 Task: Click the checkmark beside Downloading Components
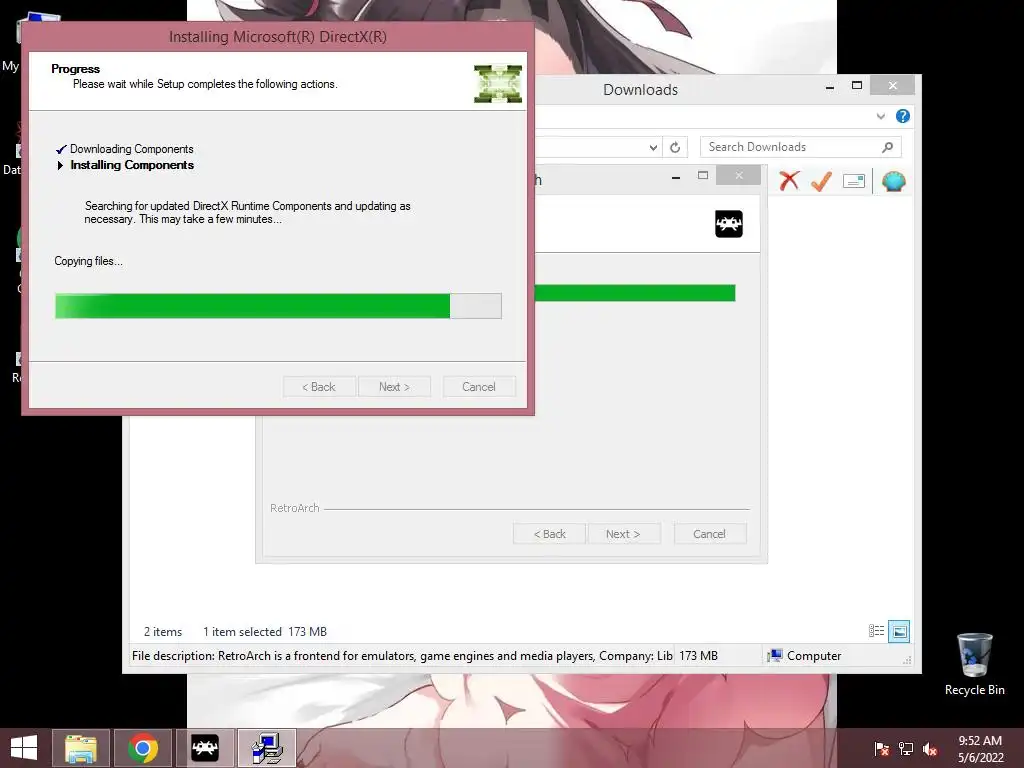[x=61, y=150]
